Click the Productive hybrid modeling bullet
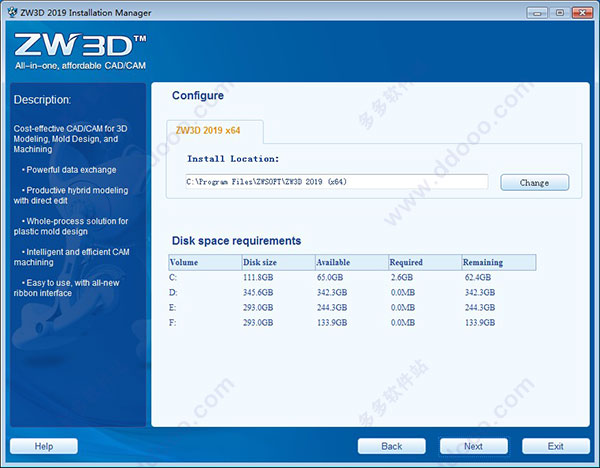Screen dimensions: 600x468 pos(71,196)
